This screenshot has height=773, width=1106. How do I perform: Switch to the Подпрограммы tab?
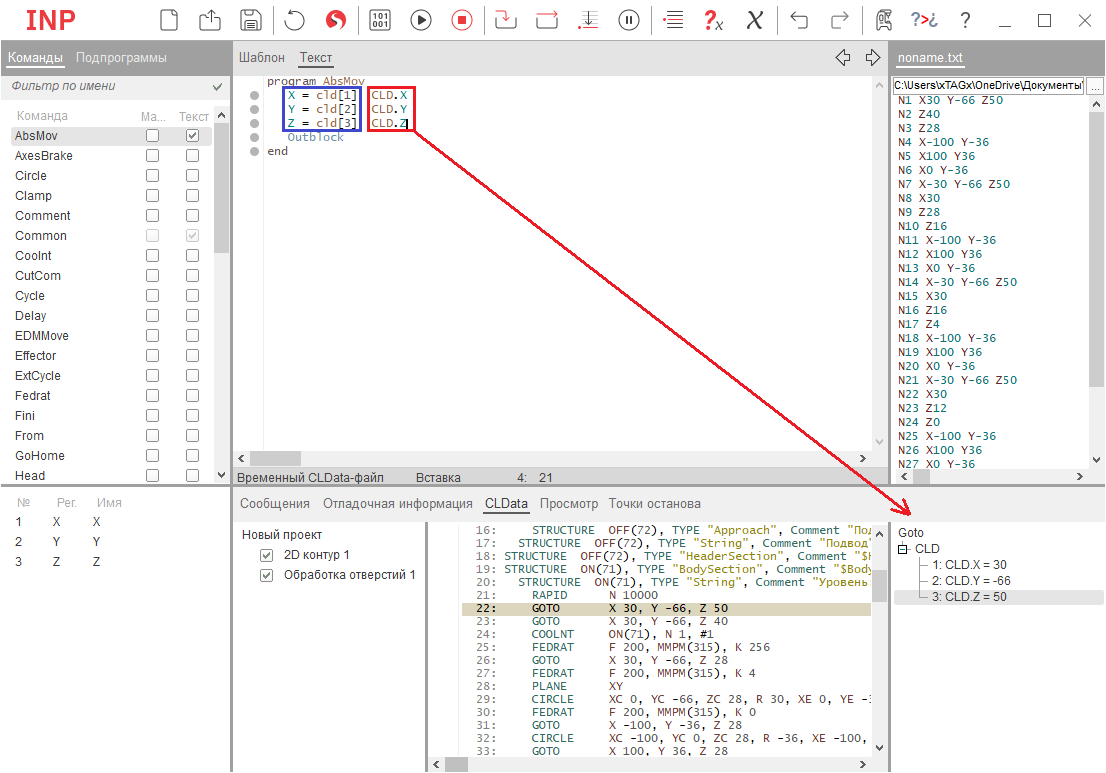[x=121, y=58]
